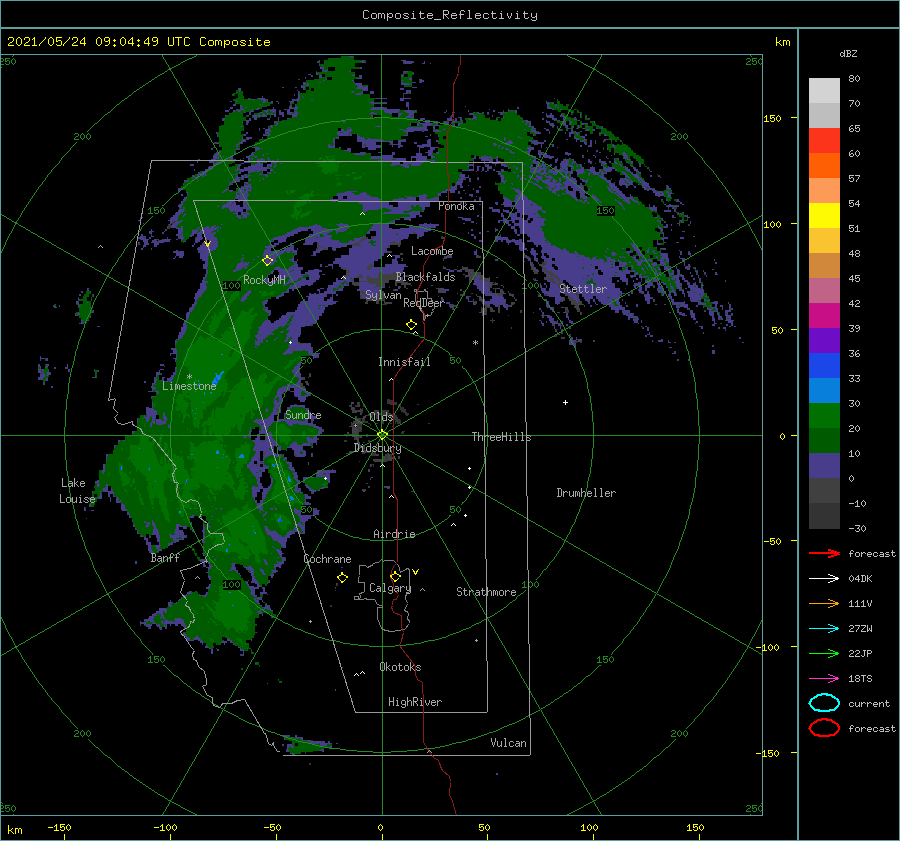Click the cyan current ellipse icon
Screen dimensions: 900x841
coord(824,703)
